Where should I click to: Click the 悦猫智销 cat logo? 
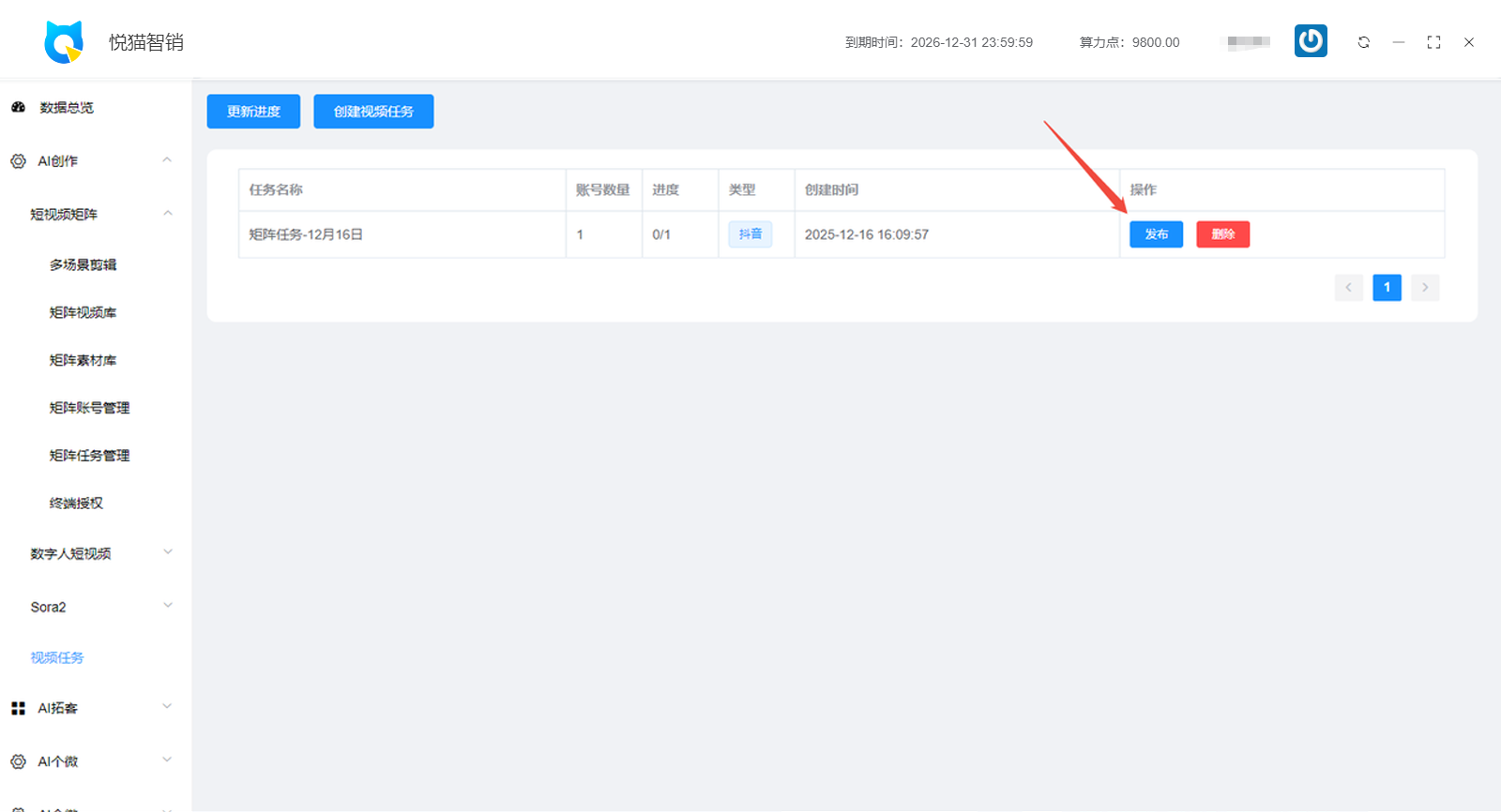64,42
